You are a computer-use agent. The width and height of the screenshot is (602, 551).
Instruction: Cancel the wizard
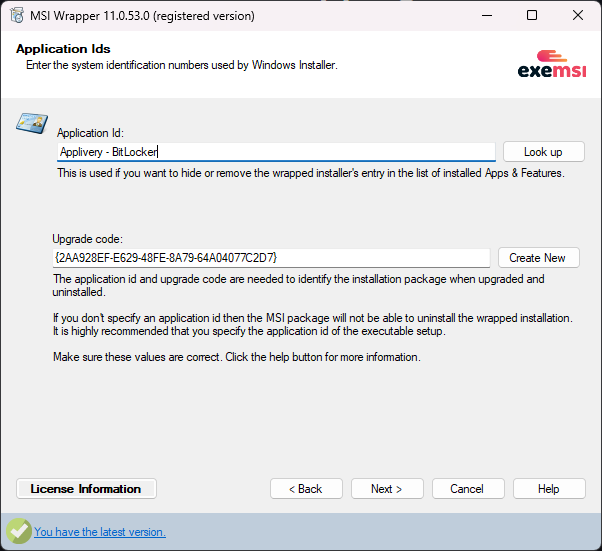tap(468, 489)
